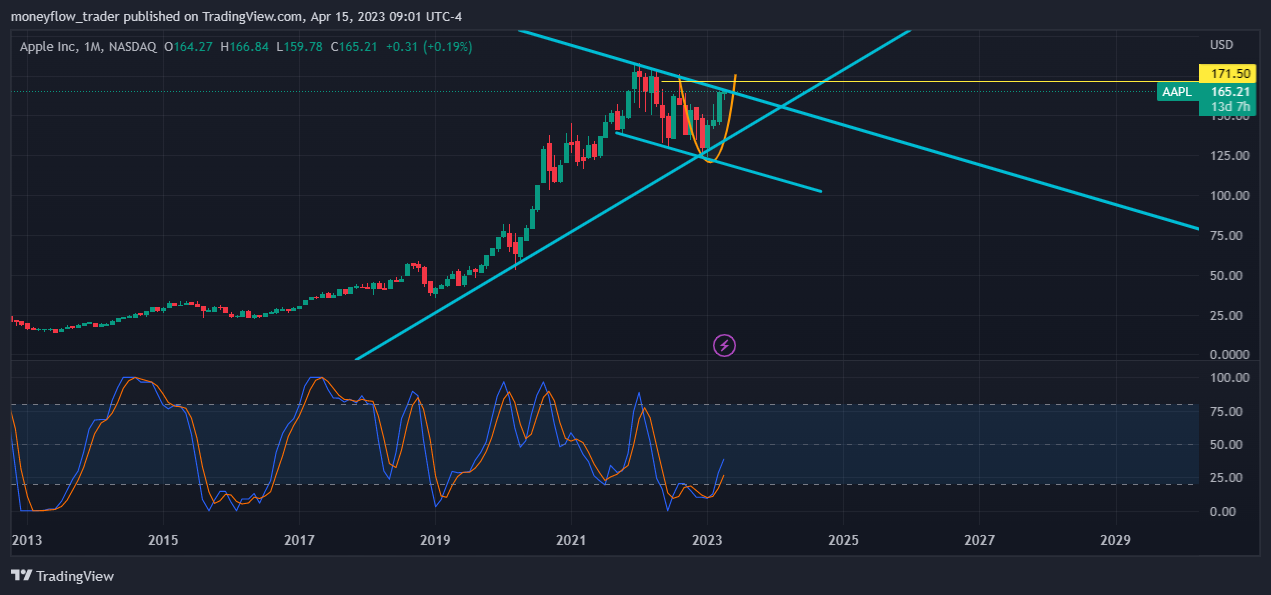Viewport: 1271px width, 595px height.
Task: Click the 165.21 current price label
Action: pyautogui.click(x=1227, y=92)
